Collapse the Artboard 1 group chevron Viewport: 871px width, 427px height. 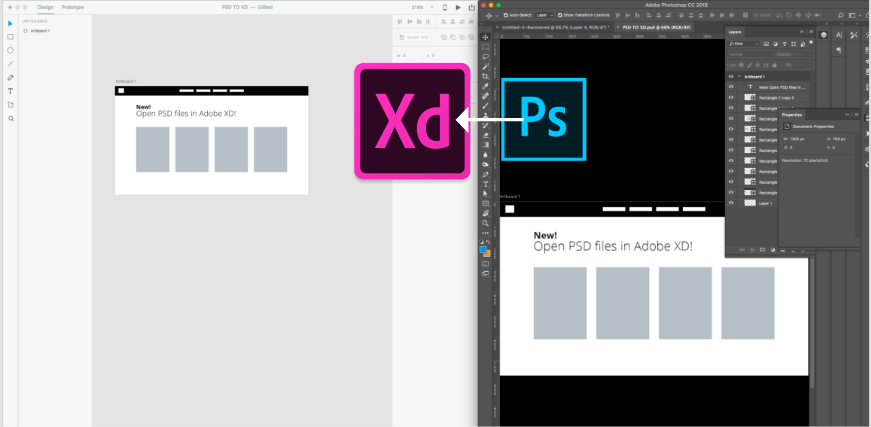(x=739, y=76)
